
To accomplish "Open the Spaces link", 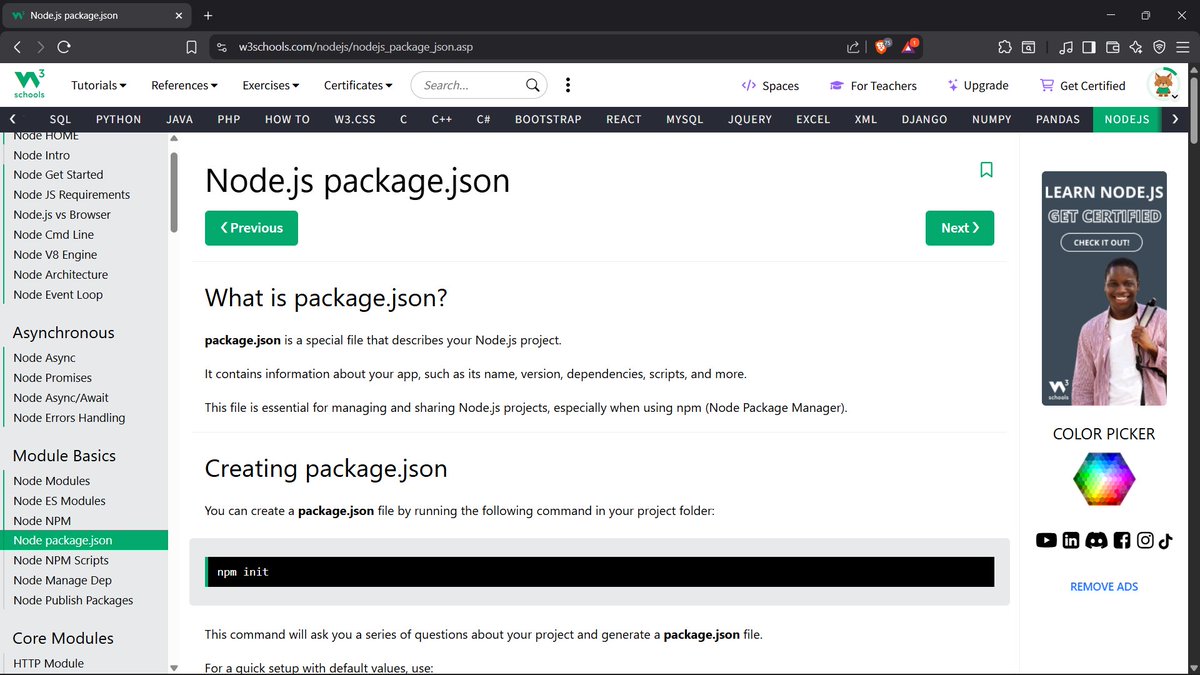I will point(769,85).
